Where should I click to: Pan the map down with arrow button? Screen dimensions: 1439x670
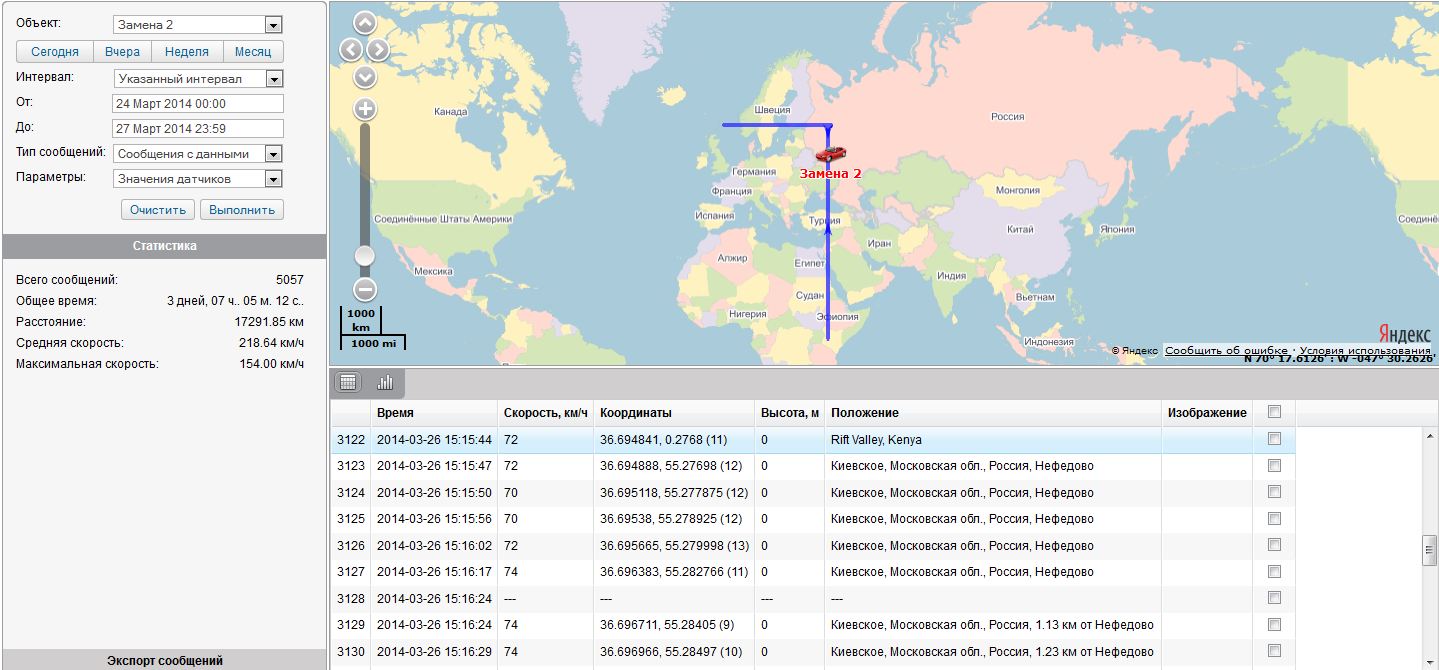pos(365,76)
